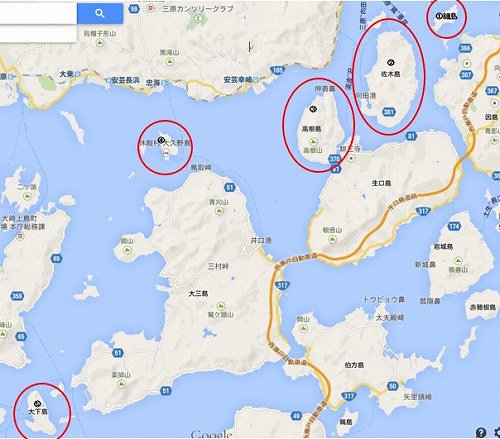Select the 佐木島 island label
This screenshot has width=500, height=439.
(391, 74)
